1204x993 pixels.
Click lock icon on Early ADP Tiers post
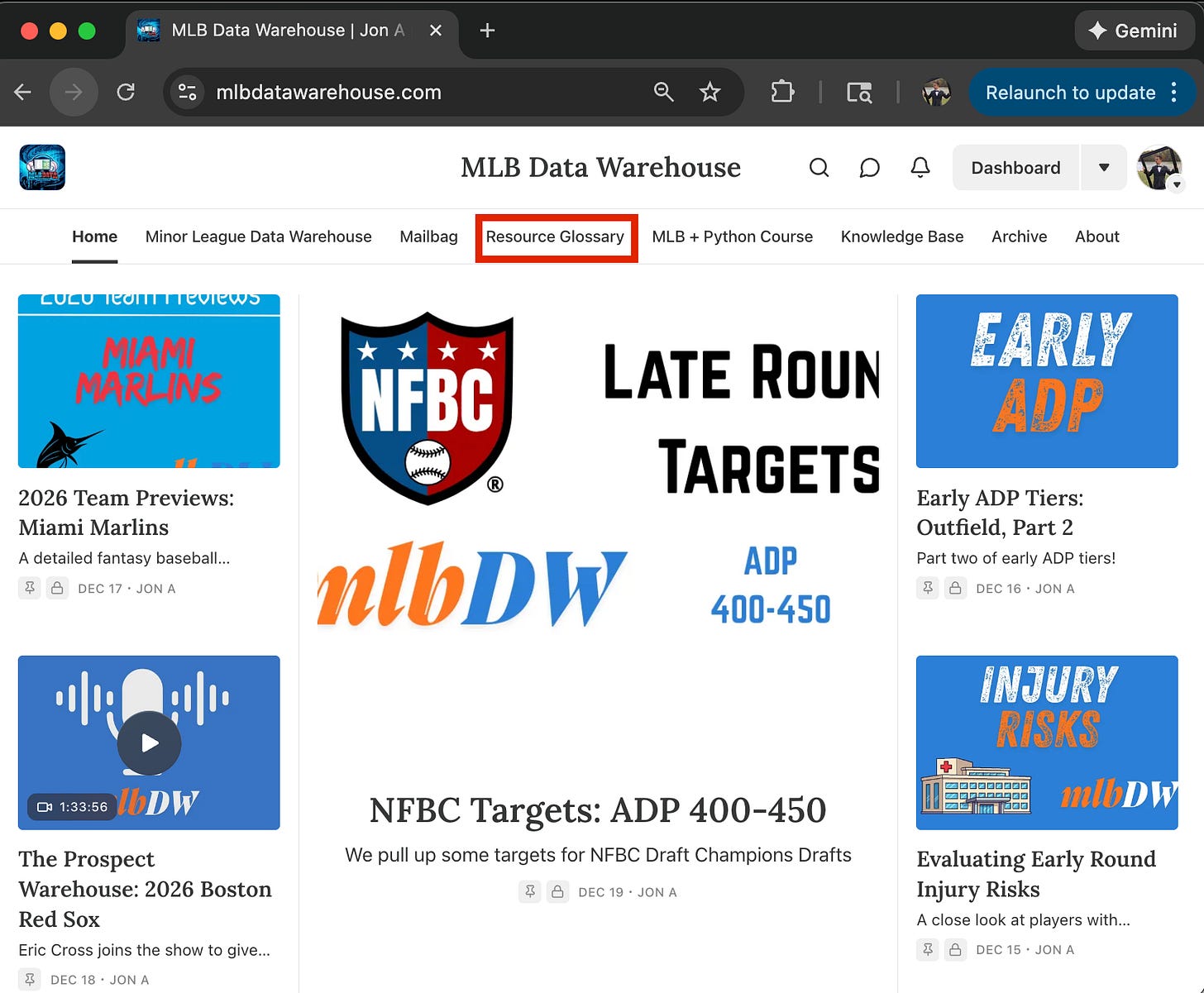(x=955, y=588)
